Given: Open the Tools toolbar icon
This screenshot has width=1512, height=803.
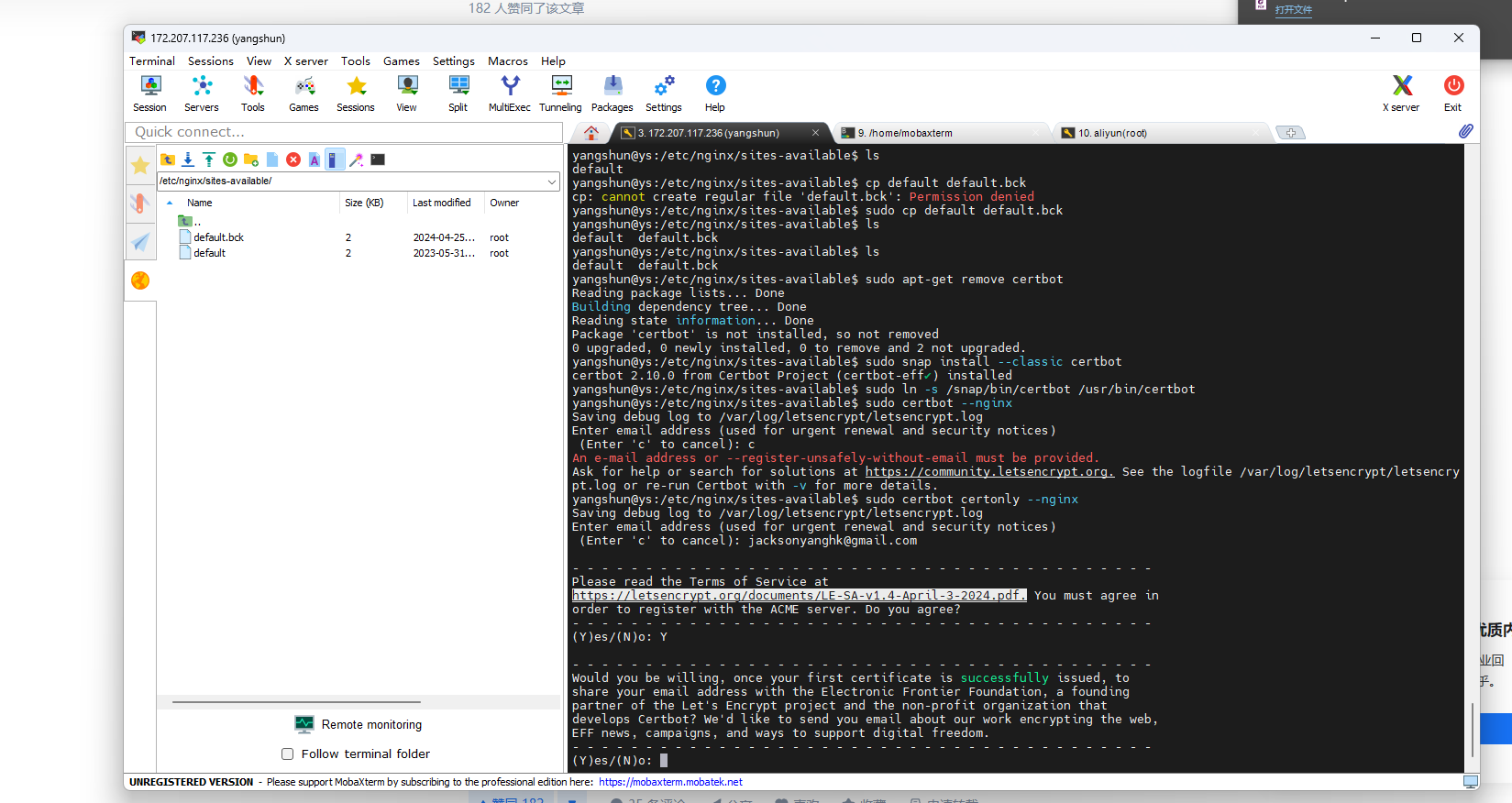Looking at the screenshot, I should [253, 93].
